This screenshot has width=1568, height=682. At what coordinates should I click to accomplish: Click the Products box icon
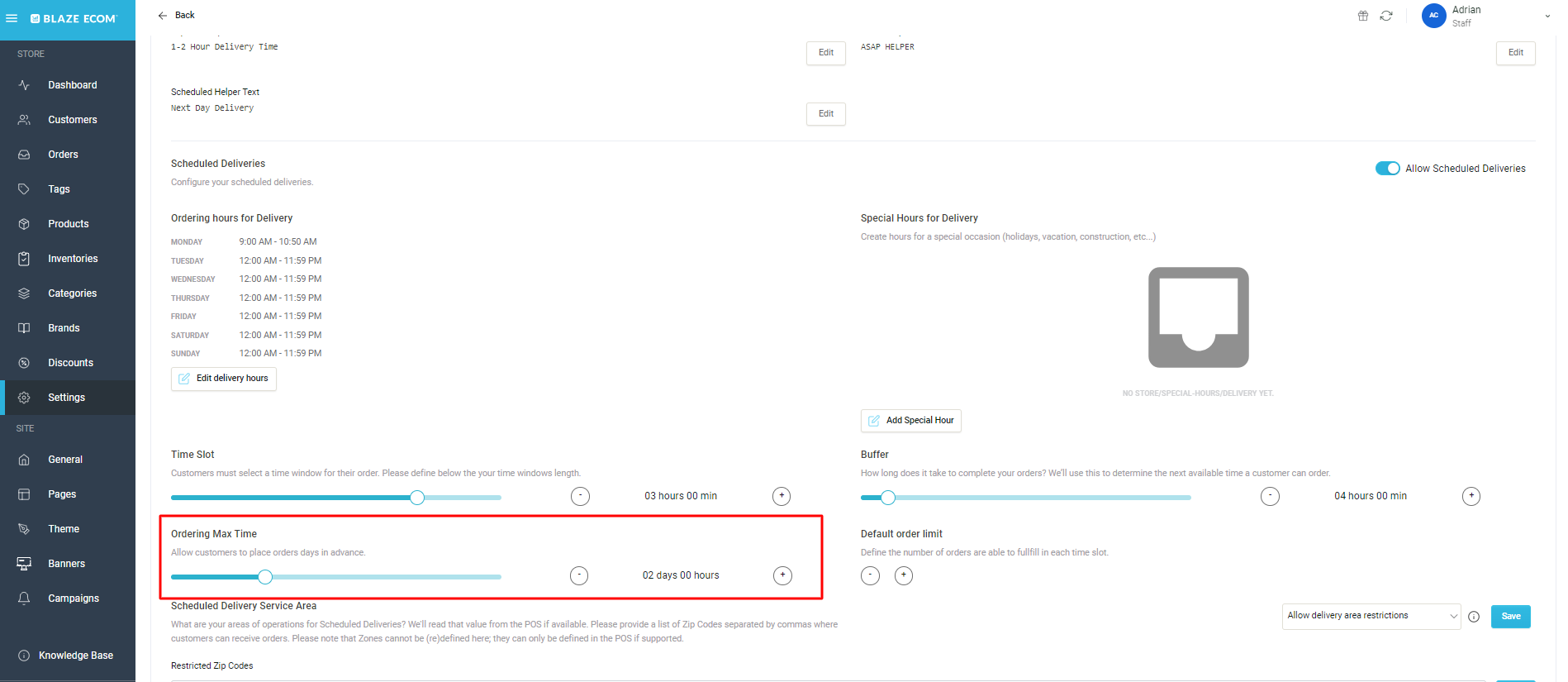click(x=24, y=224)
